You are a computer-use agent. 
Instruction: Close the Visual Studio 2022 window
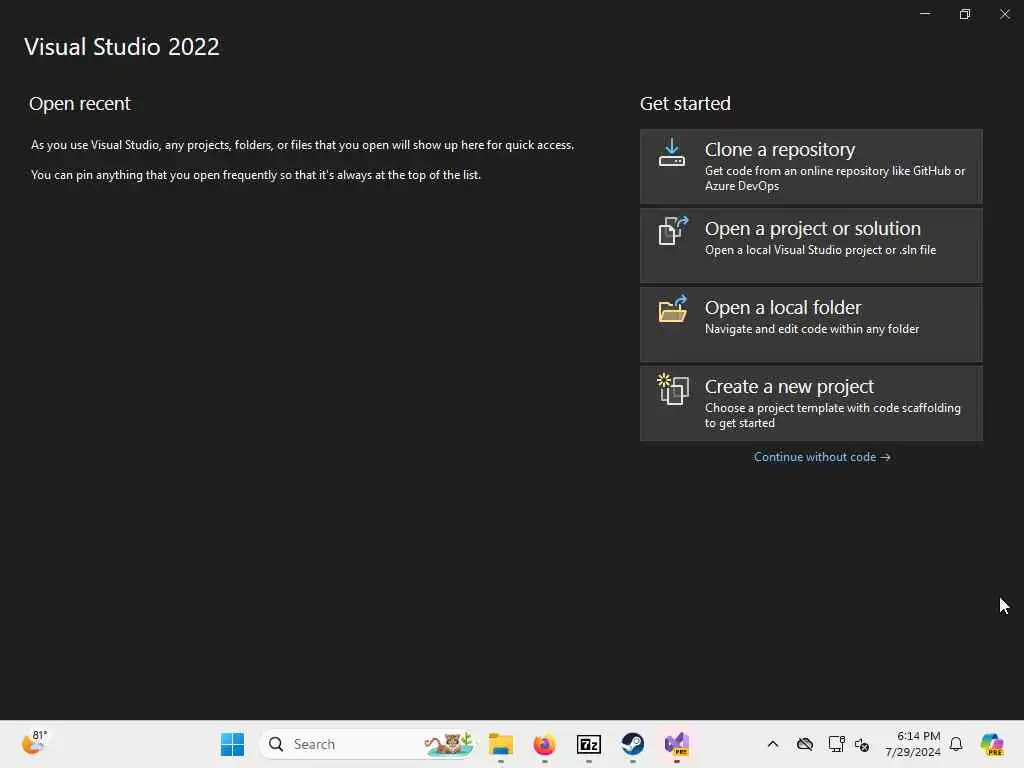tap(1004, 14)
